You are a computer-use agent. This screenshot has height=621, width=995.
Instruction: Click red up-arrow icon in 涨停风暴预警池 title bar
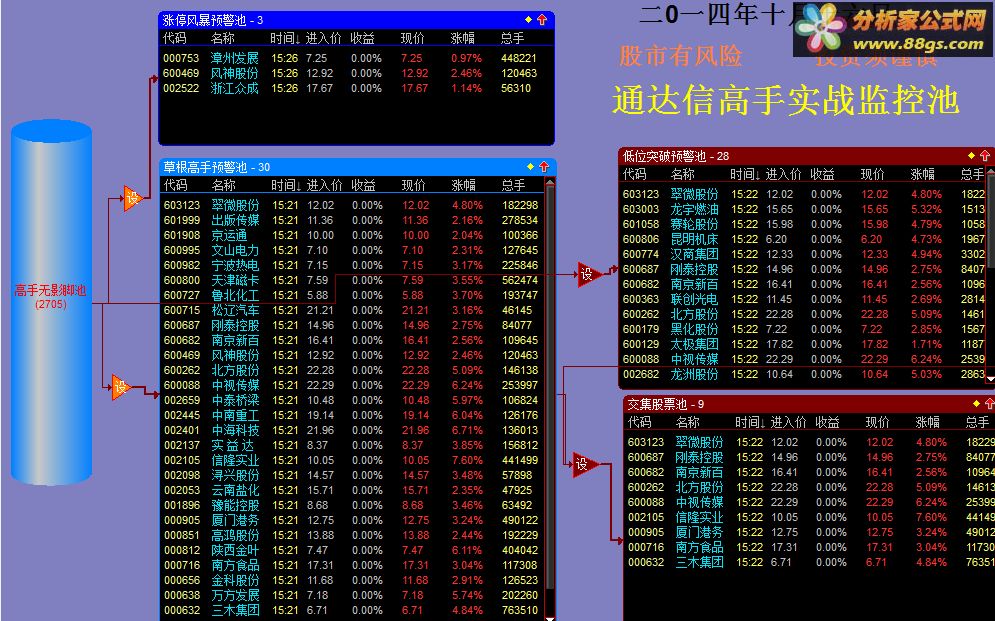[542, 20]
